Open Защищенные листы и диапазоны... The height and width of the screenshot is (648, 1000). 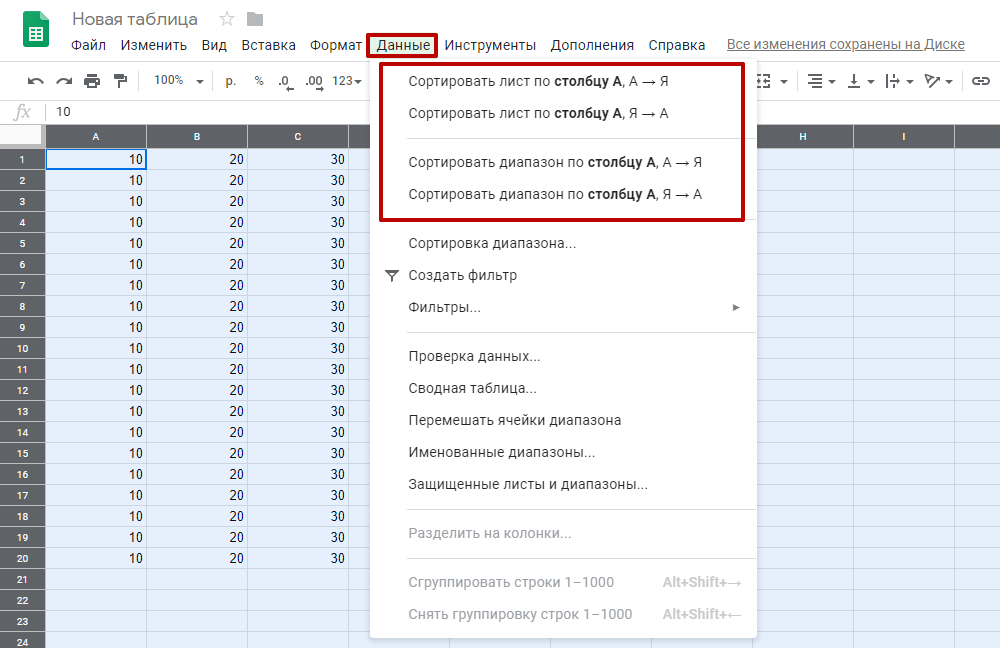[x=563, y=484]
